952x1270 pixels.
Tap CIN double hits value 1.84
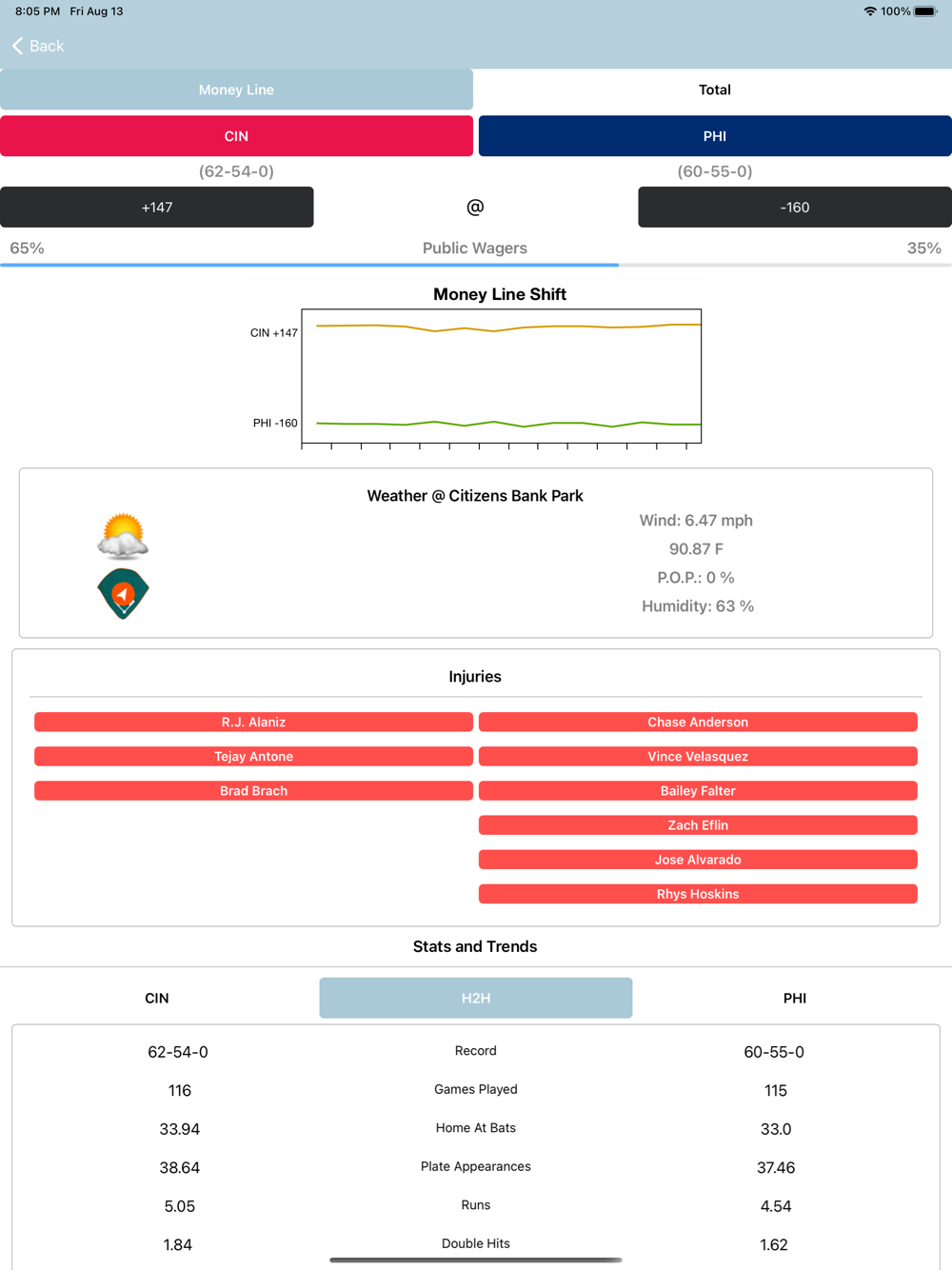click(x=178, y=1244)
